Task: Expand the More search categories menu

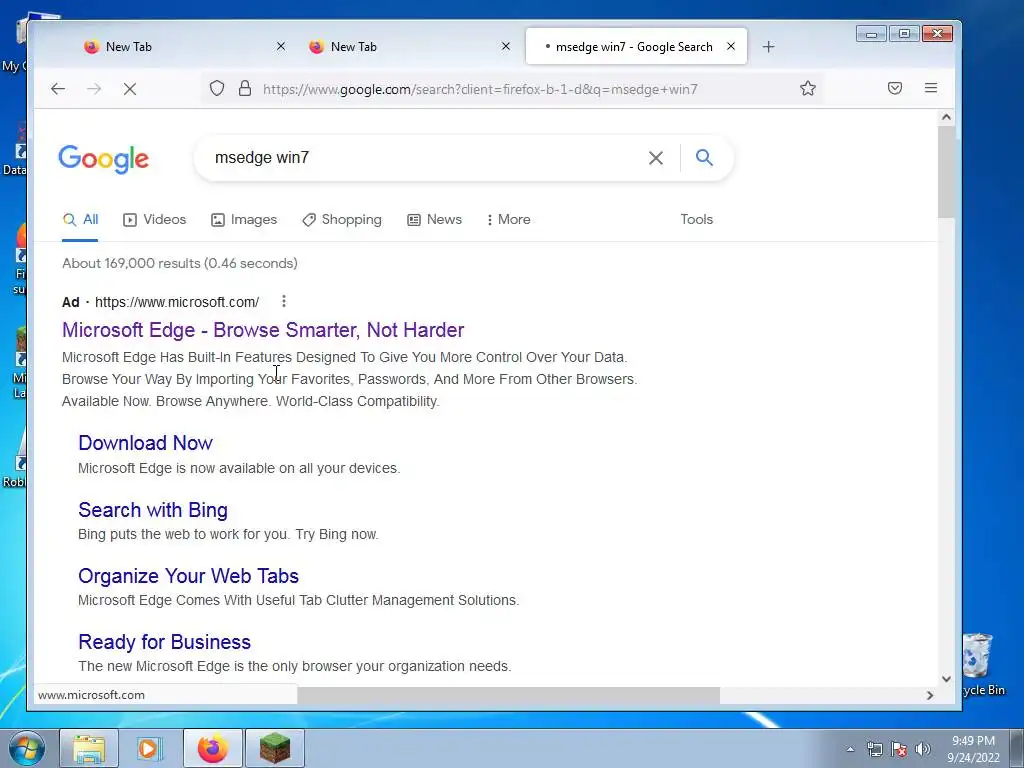Action: pyautogui.click(x=509, y=219)
